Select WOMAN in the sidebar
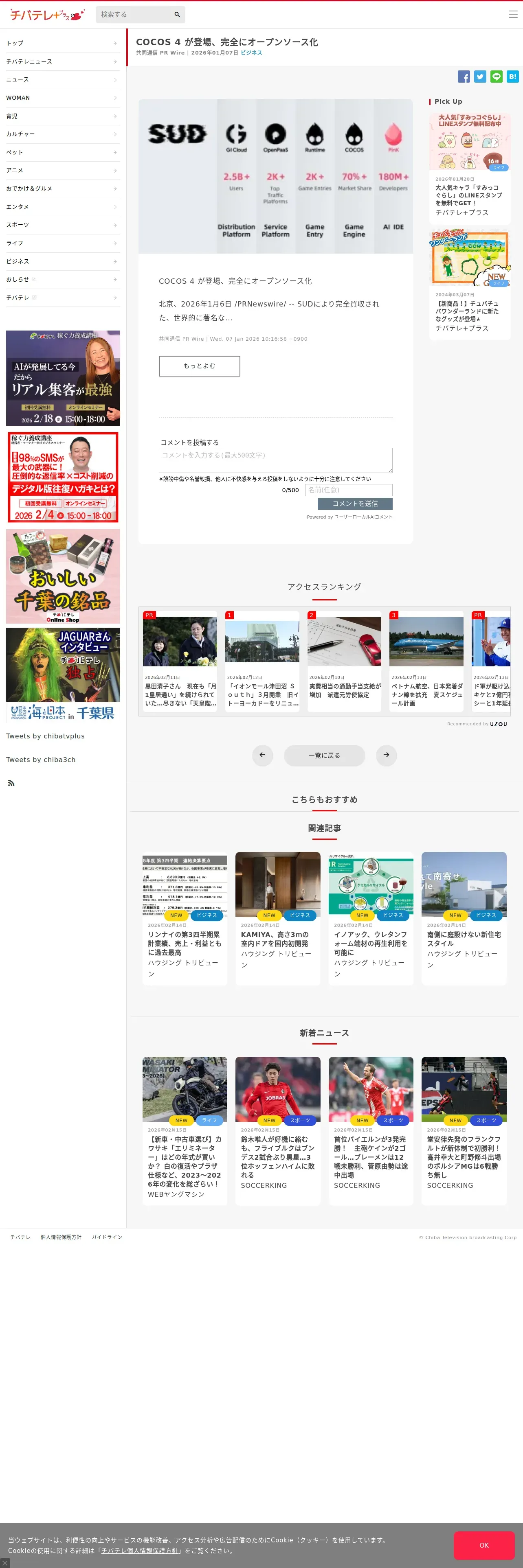The image size is (523, 1568). coord(63,98)
